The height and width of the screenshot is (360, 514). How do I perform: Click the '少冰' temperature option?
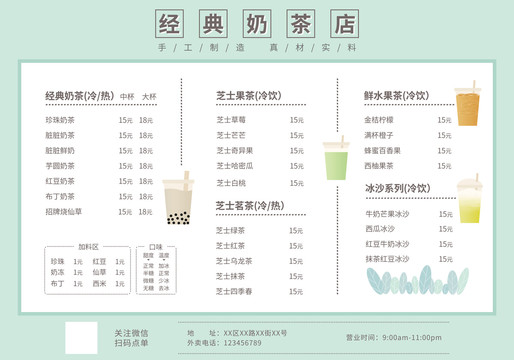(x=164, y=281)
